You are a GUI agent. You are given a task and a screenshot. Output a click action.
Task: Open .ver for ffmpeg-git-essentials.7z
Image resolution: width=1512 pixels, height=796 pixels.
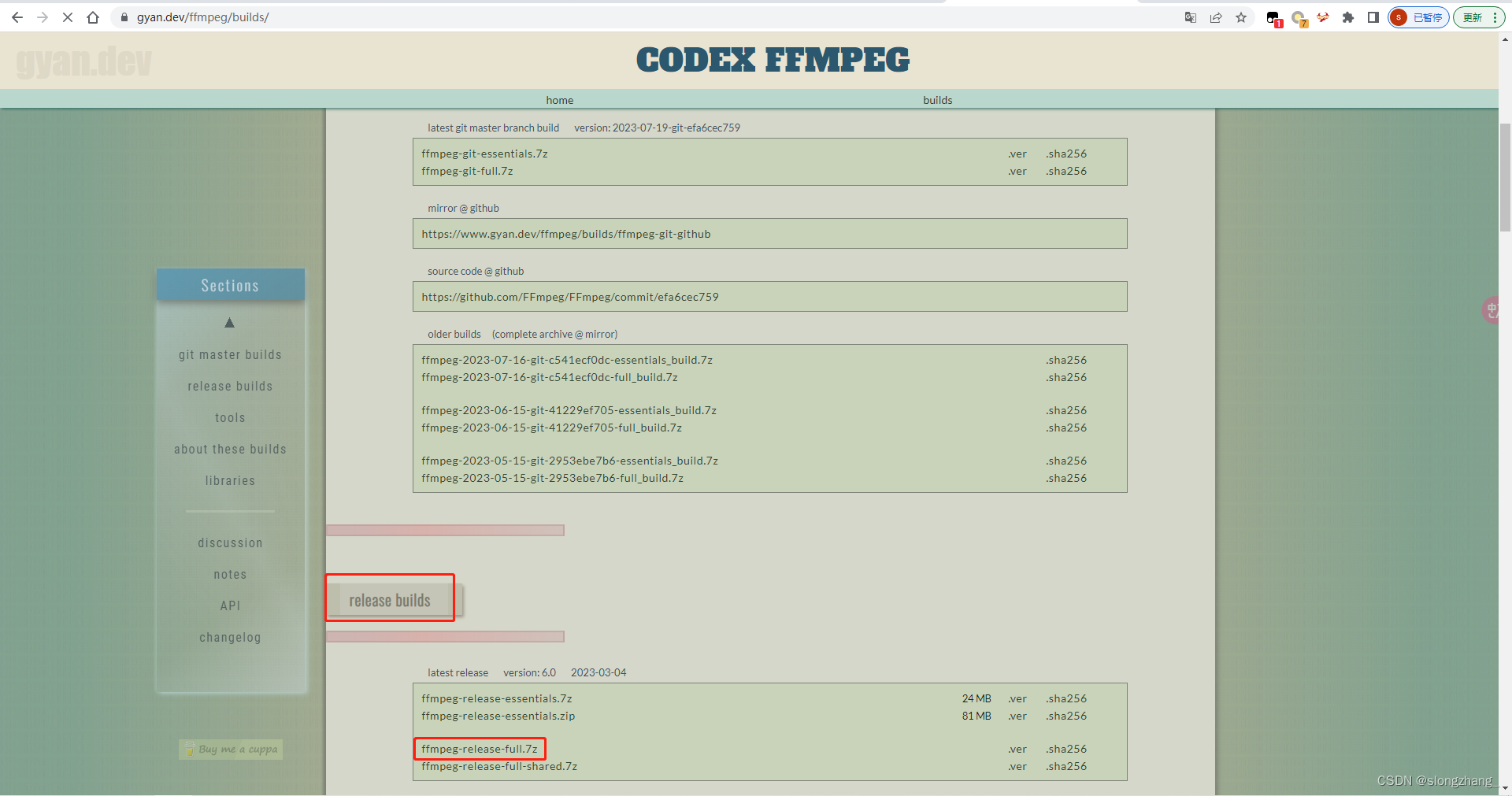(x=1017, y=154)
